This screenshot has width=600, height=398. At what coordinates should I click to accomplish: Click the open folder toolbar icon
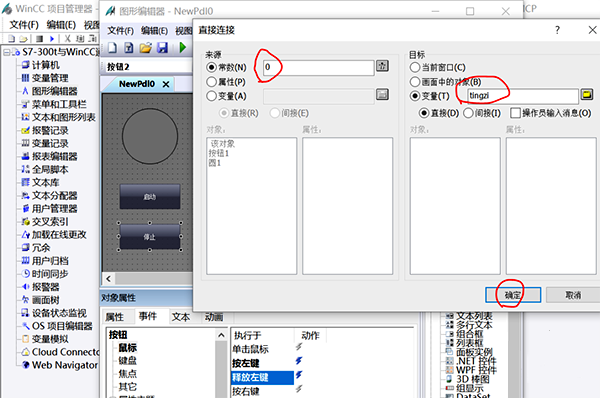(x=145, y=48)
